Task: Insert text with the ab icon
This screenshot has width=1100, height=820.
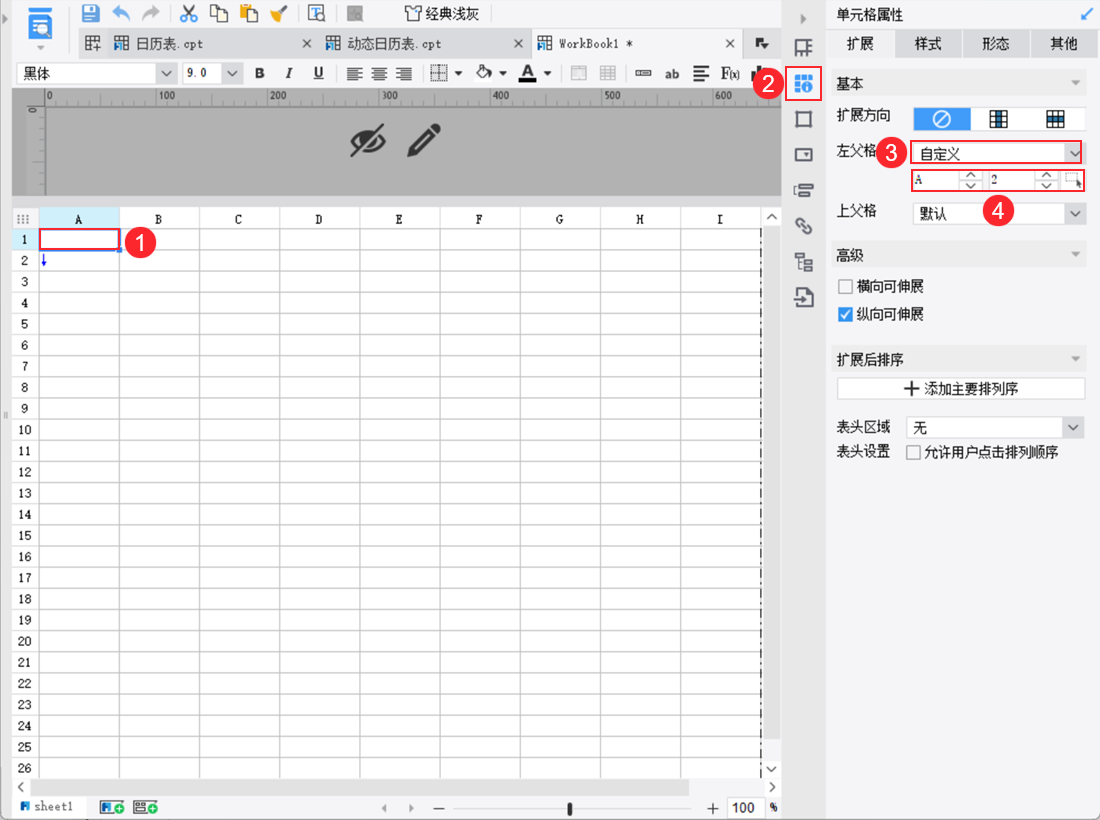Action: [x=671, y=74]
